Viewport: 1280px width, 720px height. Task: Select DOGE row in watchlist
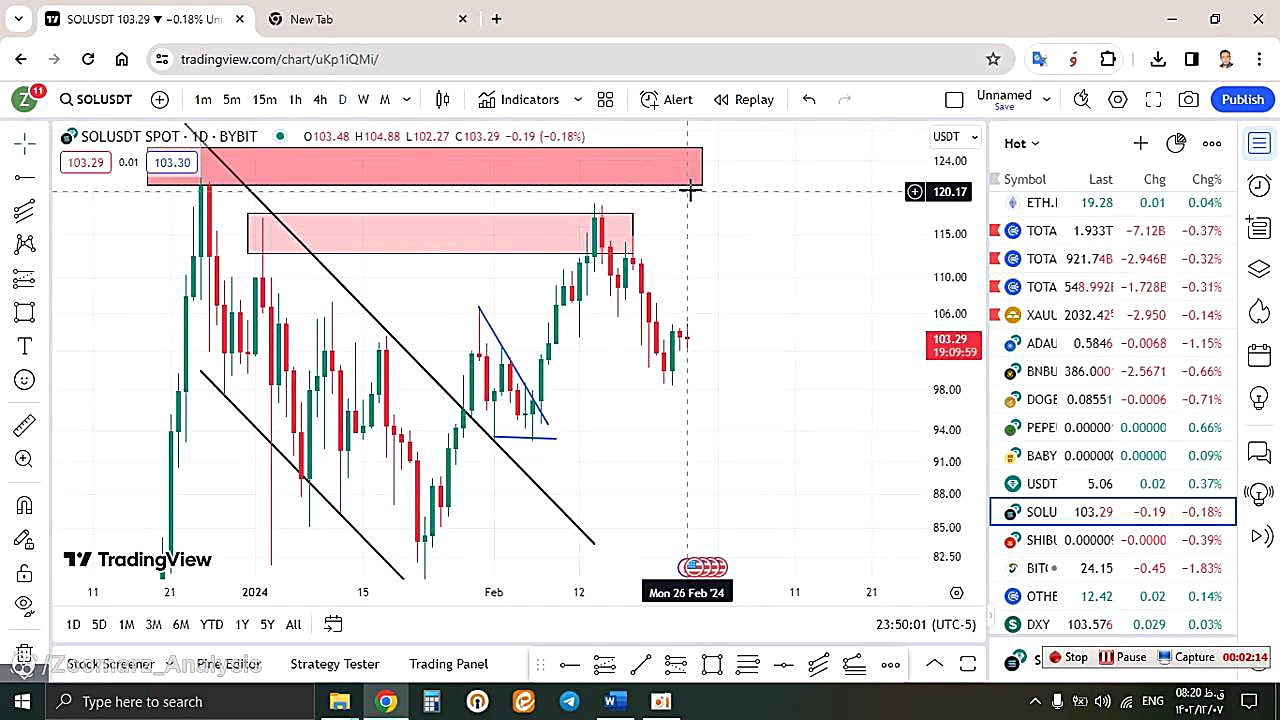pyautogui.click(x=1113, y=399)
